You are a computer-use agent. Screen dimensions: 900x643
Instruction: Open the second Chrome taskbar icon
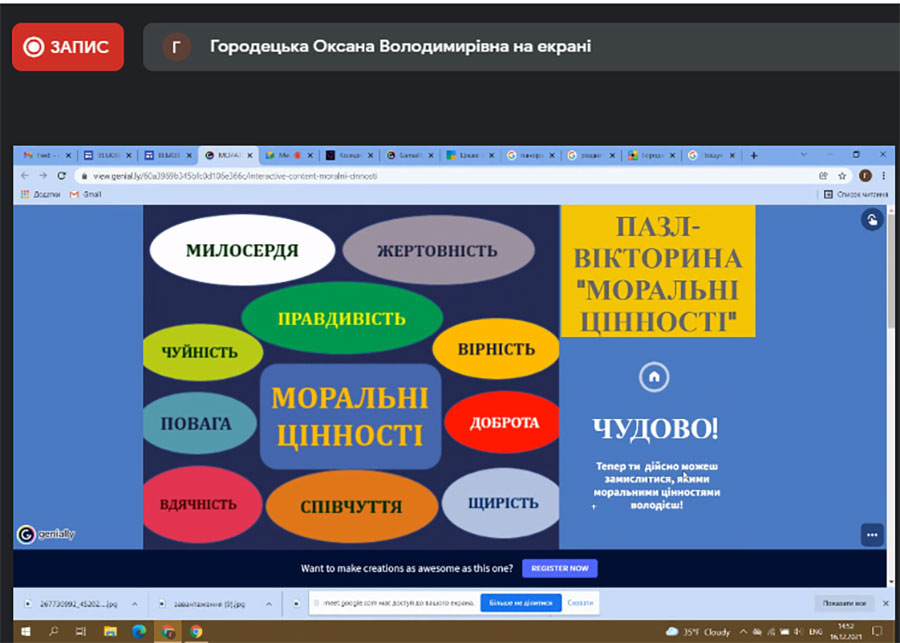point(196,632)
